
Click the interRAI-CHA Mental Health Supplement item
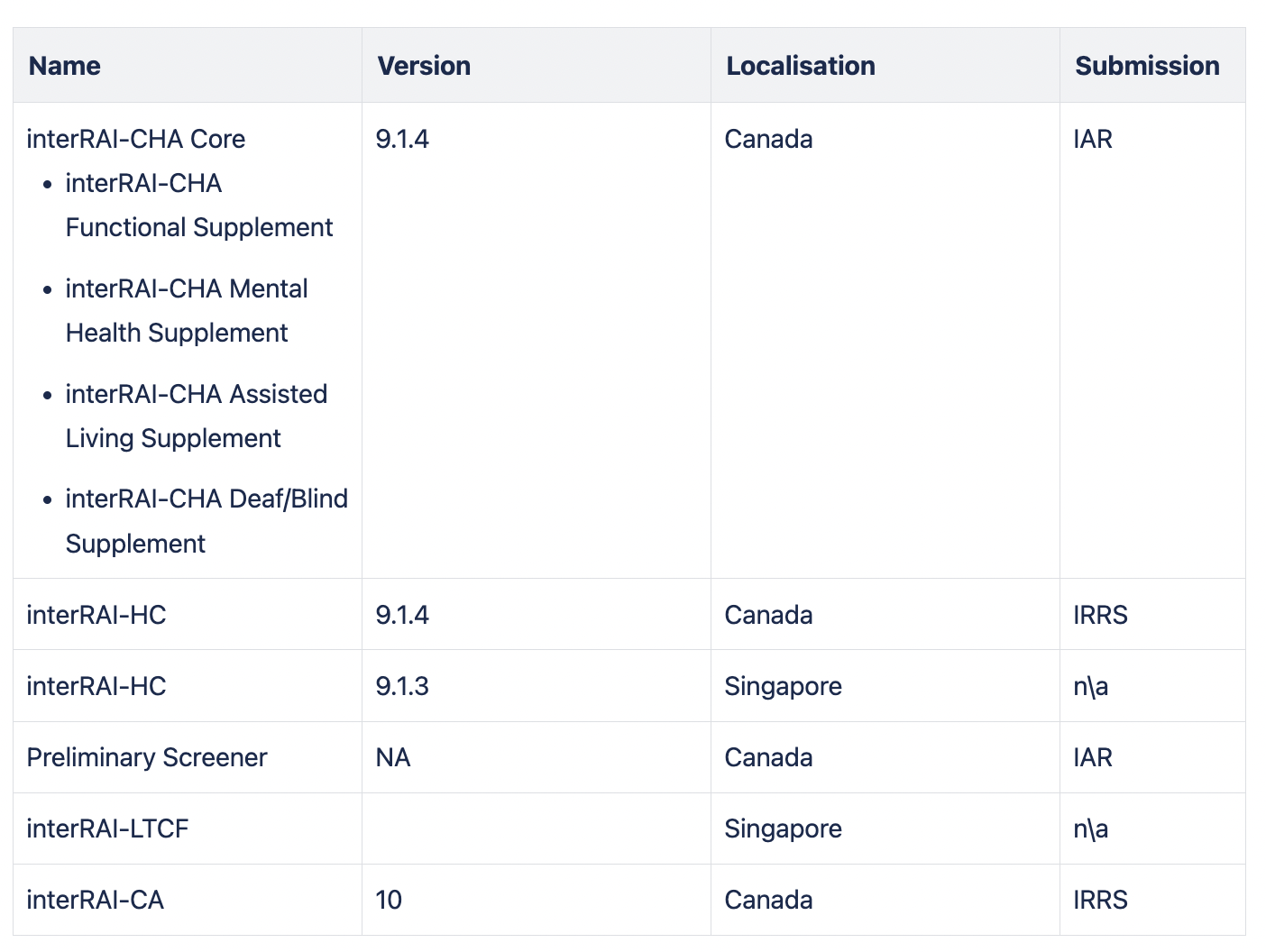click(187, 311)
